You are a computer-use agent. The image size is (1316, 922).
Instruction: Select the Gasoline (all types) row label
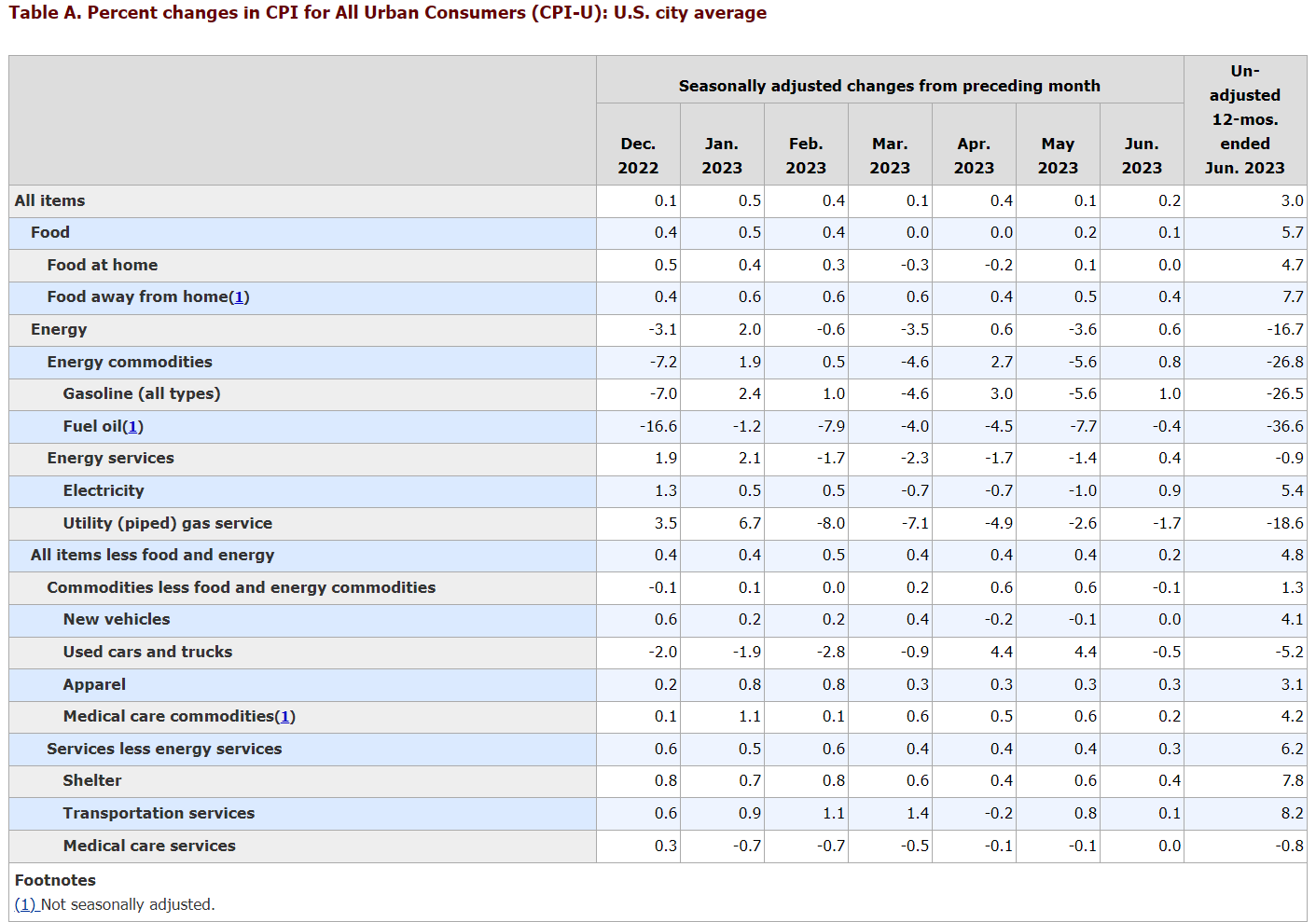click(142, 394)
